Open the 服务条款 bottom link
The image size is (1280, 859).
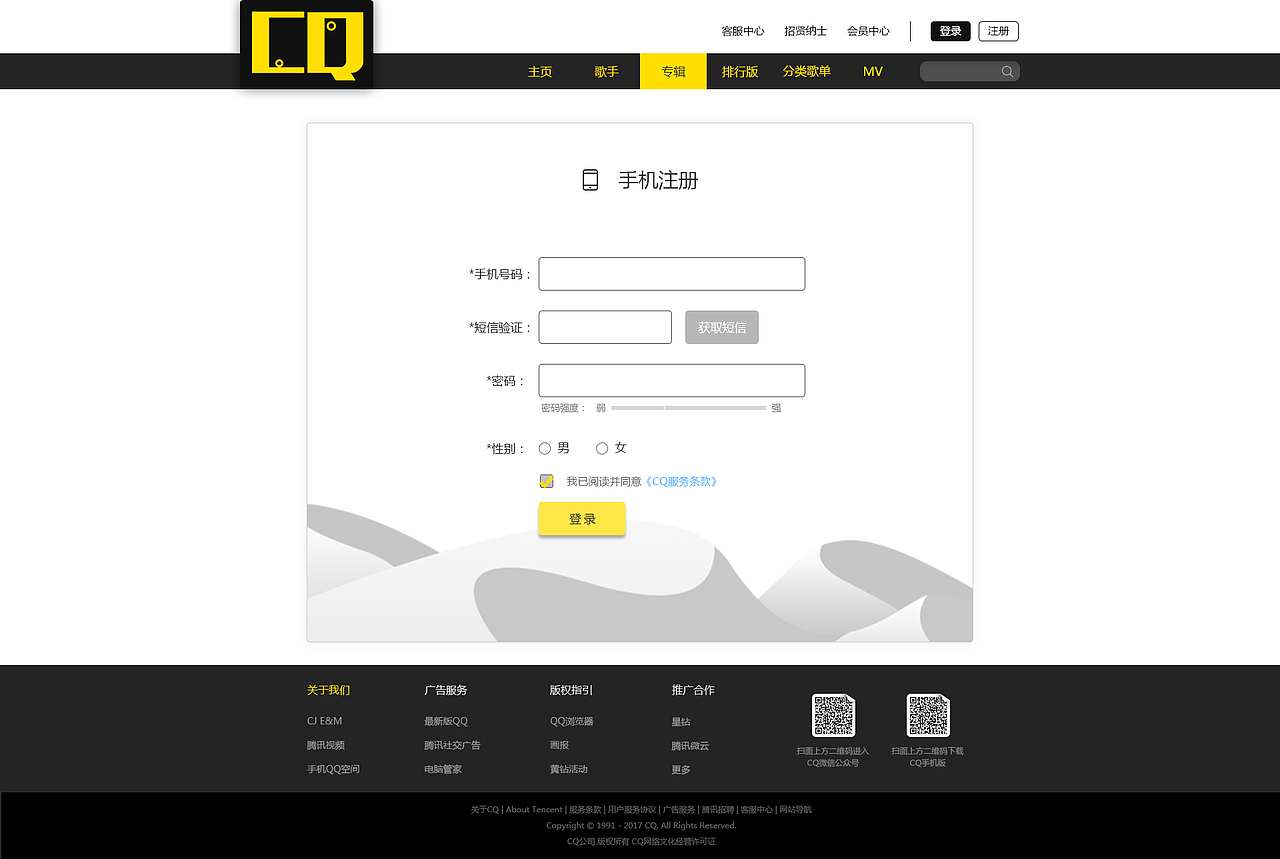tap(585, 810)
